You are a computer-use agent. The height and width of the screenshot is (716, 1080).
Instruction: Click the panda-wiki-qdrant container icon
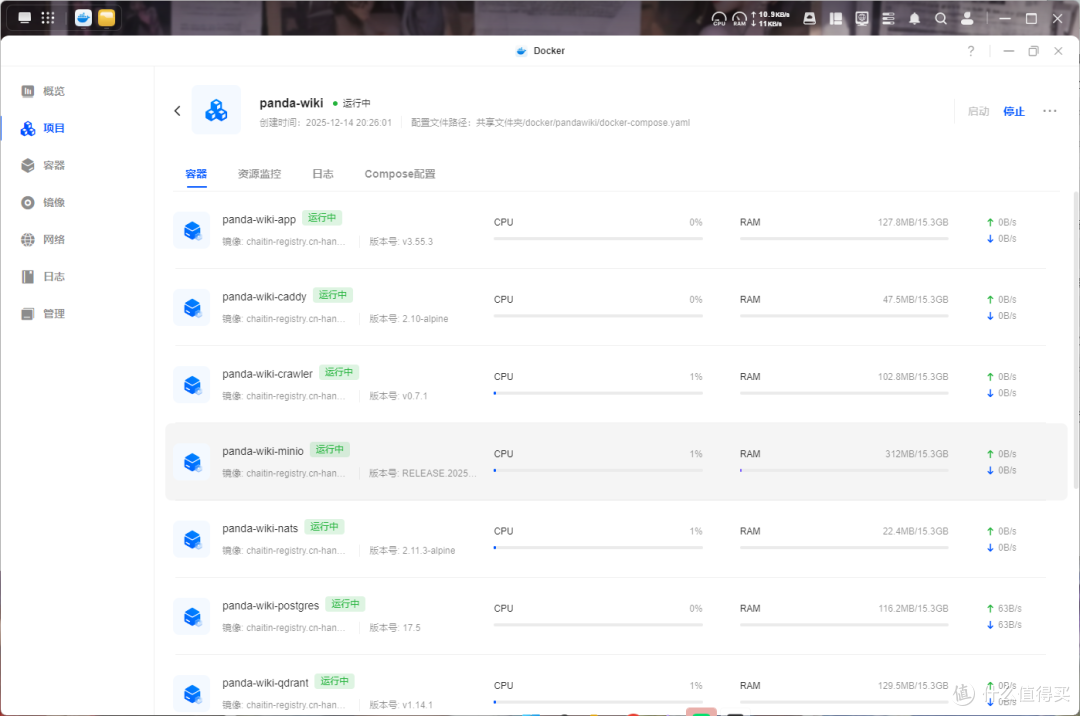tap(192, 693)
